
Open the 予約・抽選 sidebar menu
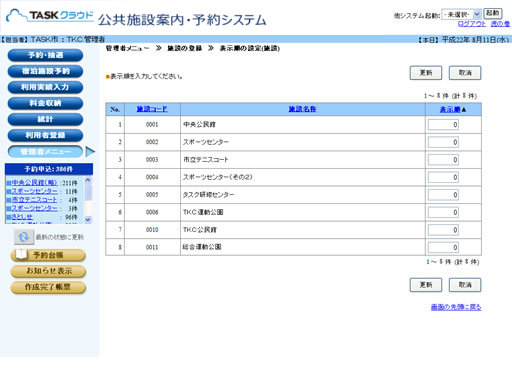[x=45, y=55]
